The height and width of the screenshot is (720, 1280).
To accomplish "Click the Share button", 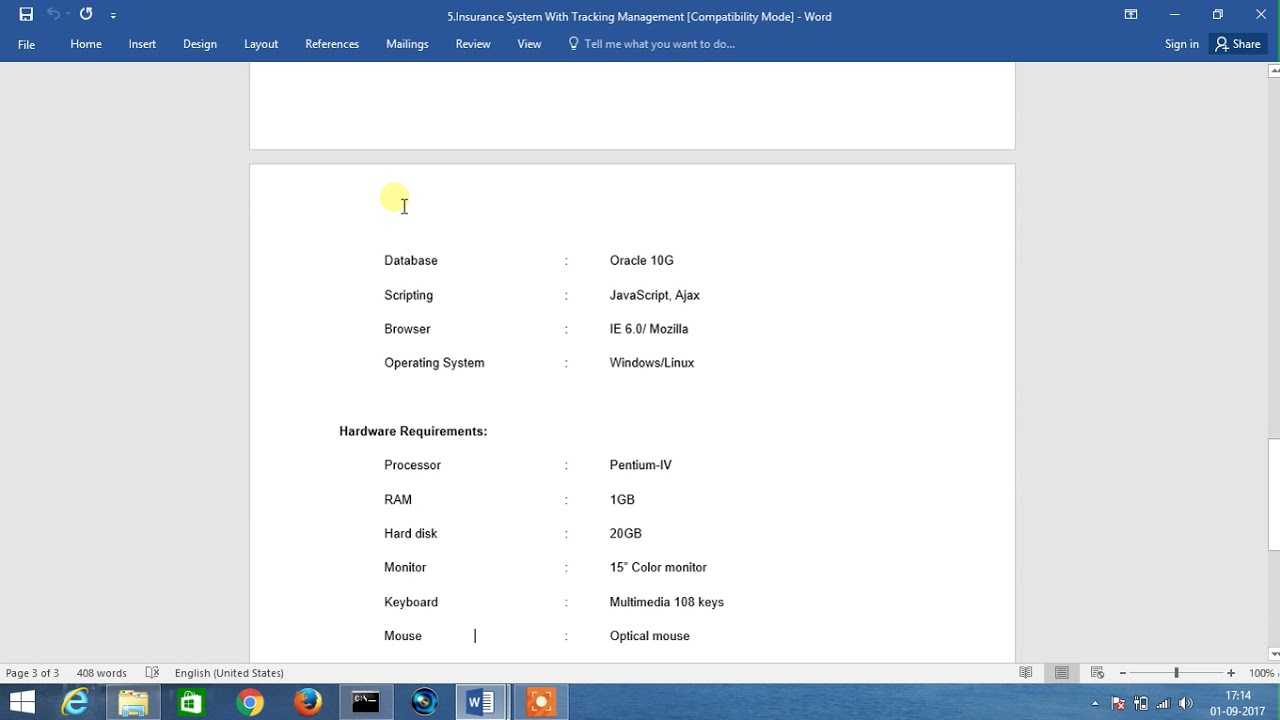I will pyautogui.click(x=1238, y=44).
